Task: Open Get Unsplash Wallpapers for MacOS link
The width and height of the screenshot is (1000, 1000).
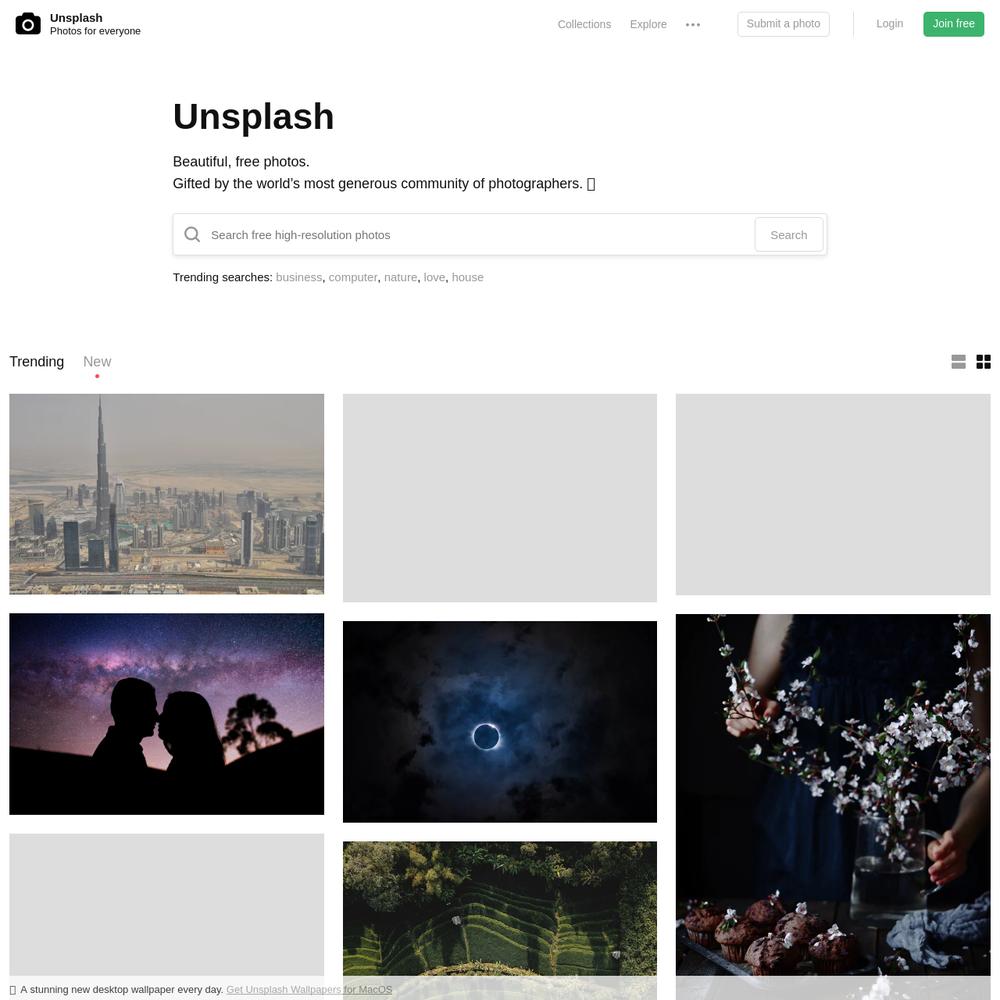Action: [309, 989]
